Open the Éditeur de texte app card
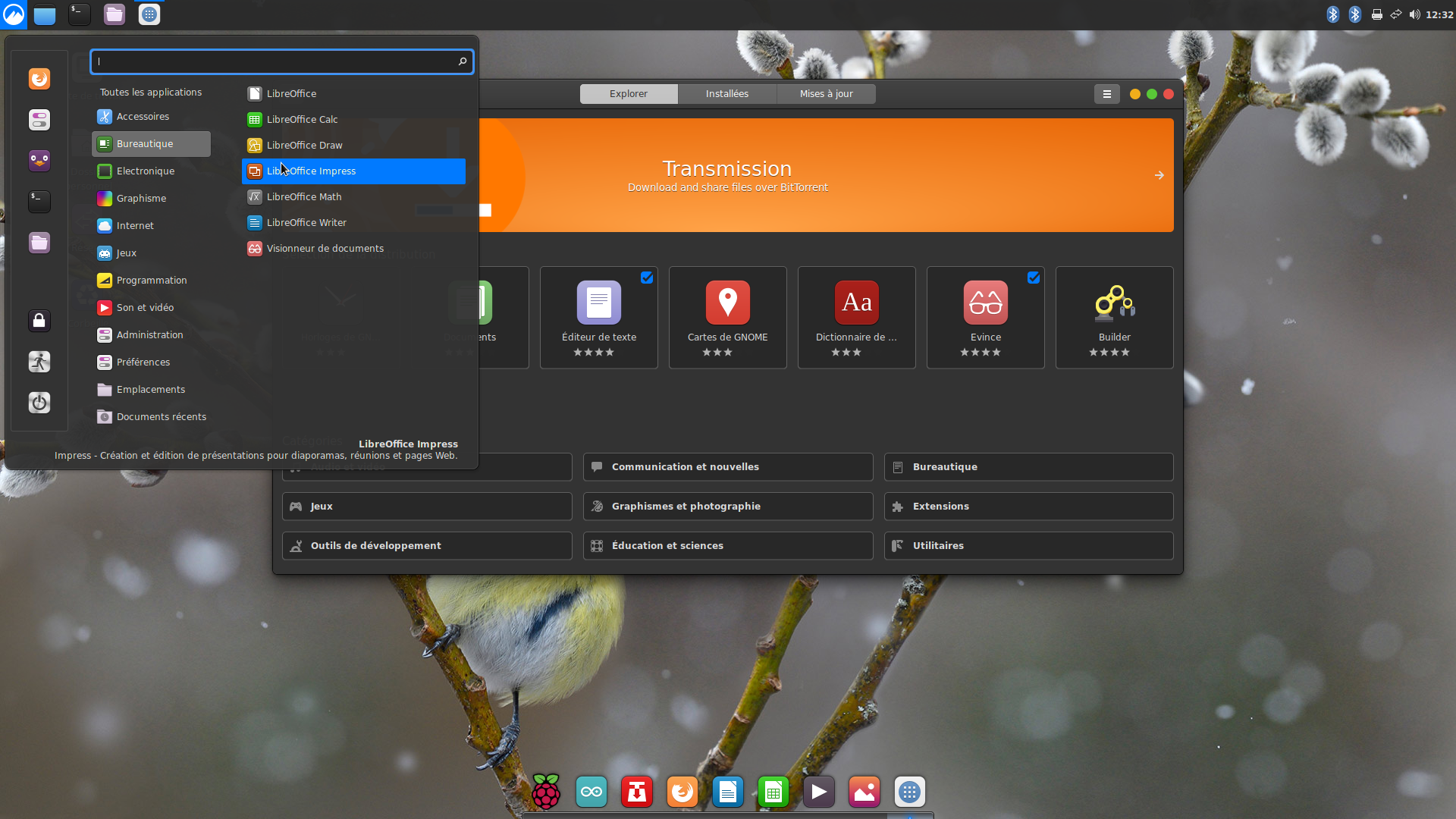This screenshot has width=1456, height=819. (599, 318)
